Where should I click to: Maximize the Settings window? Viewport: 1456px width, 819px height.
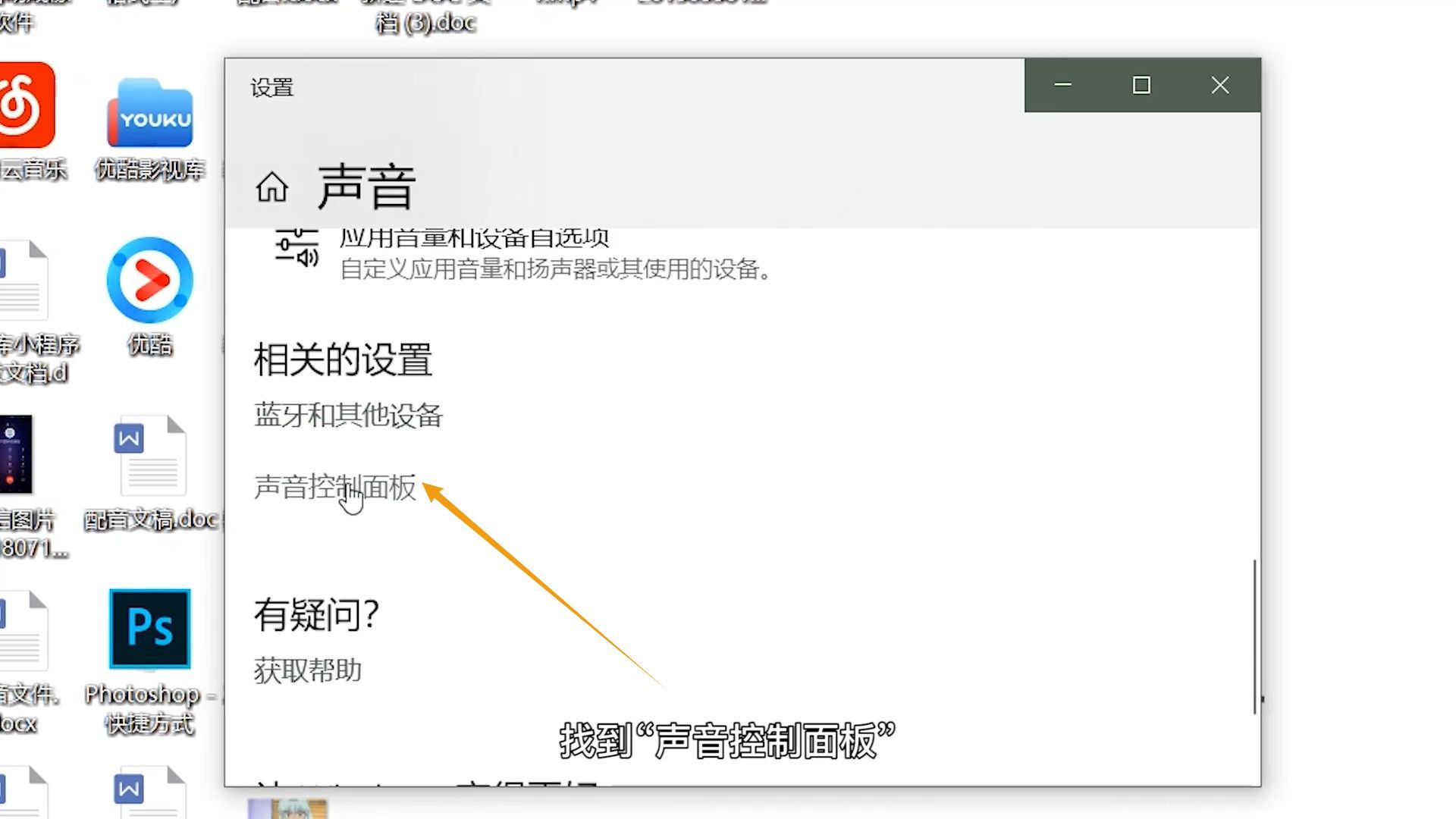pos(1141,86)
